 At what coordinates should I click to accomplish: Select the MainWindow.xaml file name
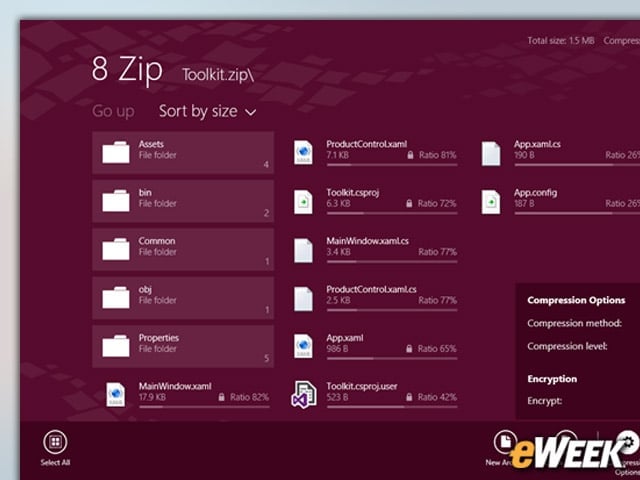click(175, 386)
